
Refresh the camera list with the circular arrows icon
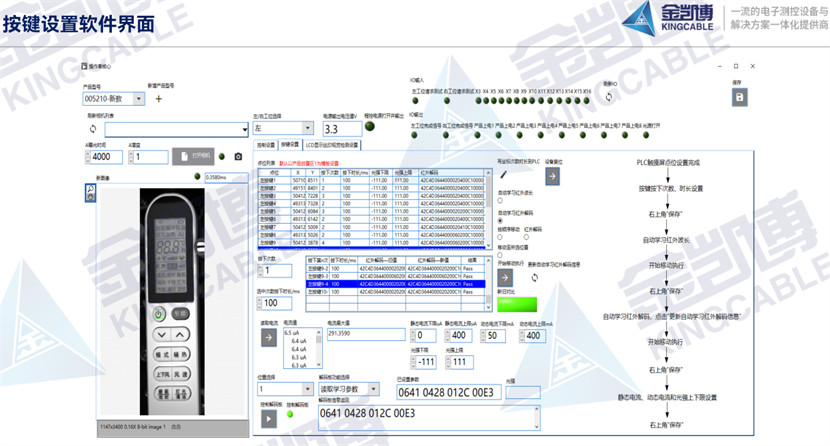click(92, 129)
